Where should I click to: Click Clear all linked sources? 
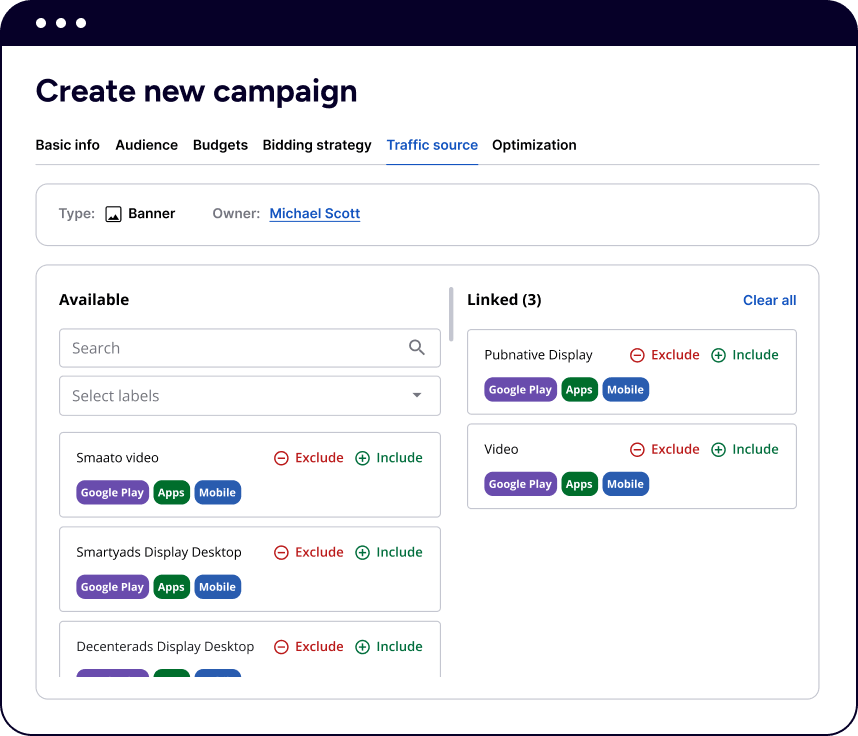(769, 300)
